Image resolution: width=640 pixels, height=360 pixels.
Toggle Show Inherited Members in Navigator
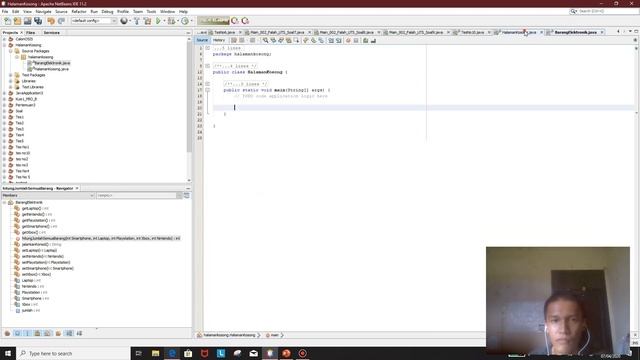pyautogui.click(x=7, y=333)
